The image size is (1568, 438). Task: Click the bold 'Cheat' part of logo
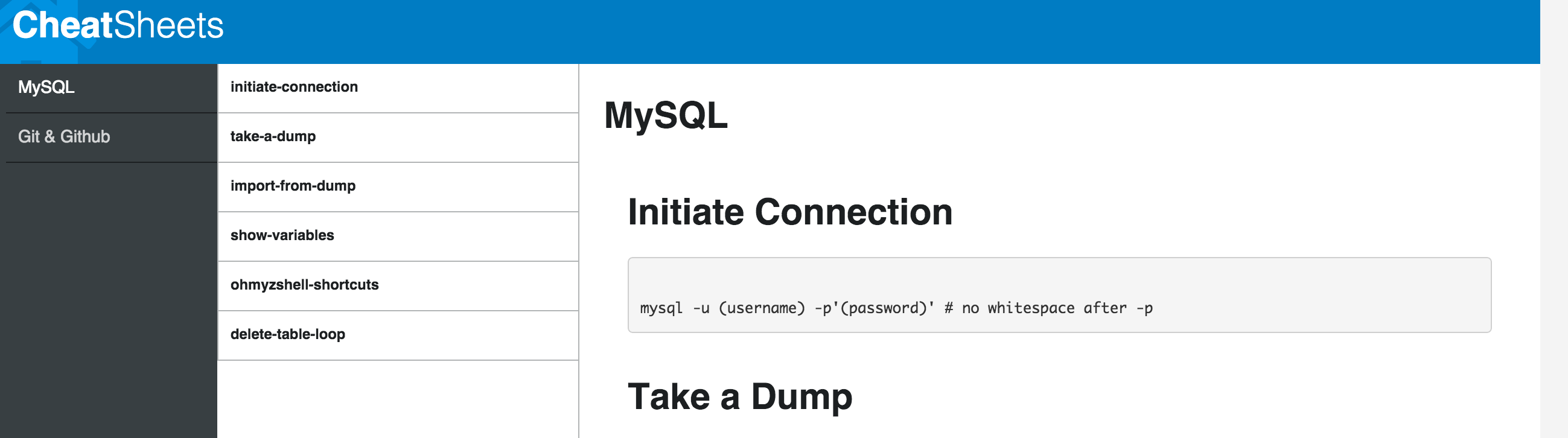coord(63,25)
